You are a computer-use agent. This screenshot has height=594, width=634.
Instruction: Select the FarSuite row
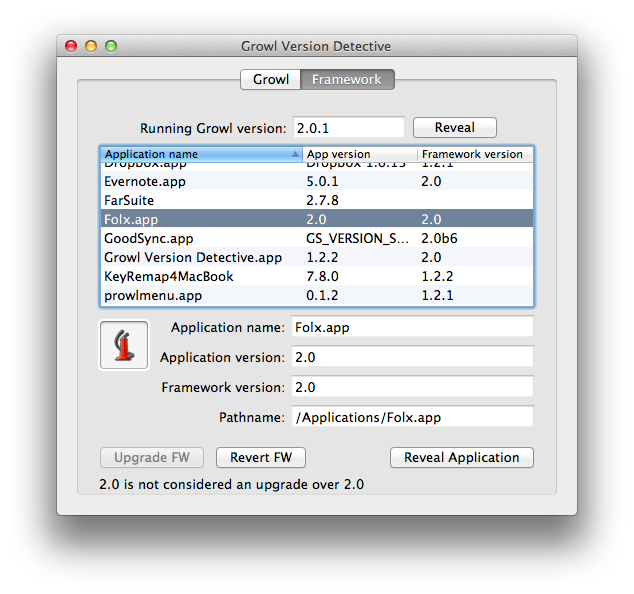click(317, 200)
